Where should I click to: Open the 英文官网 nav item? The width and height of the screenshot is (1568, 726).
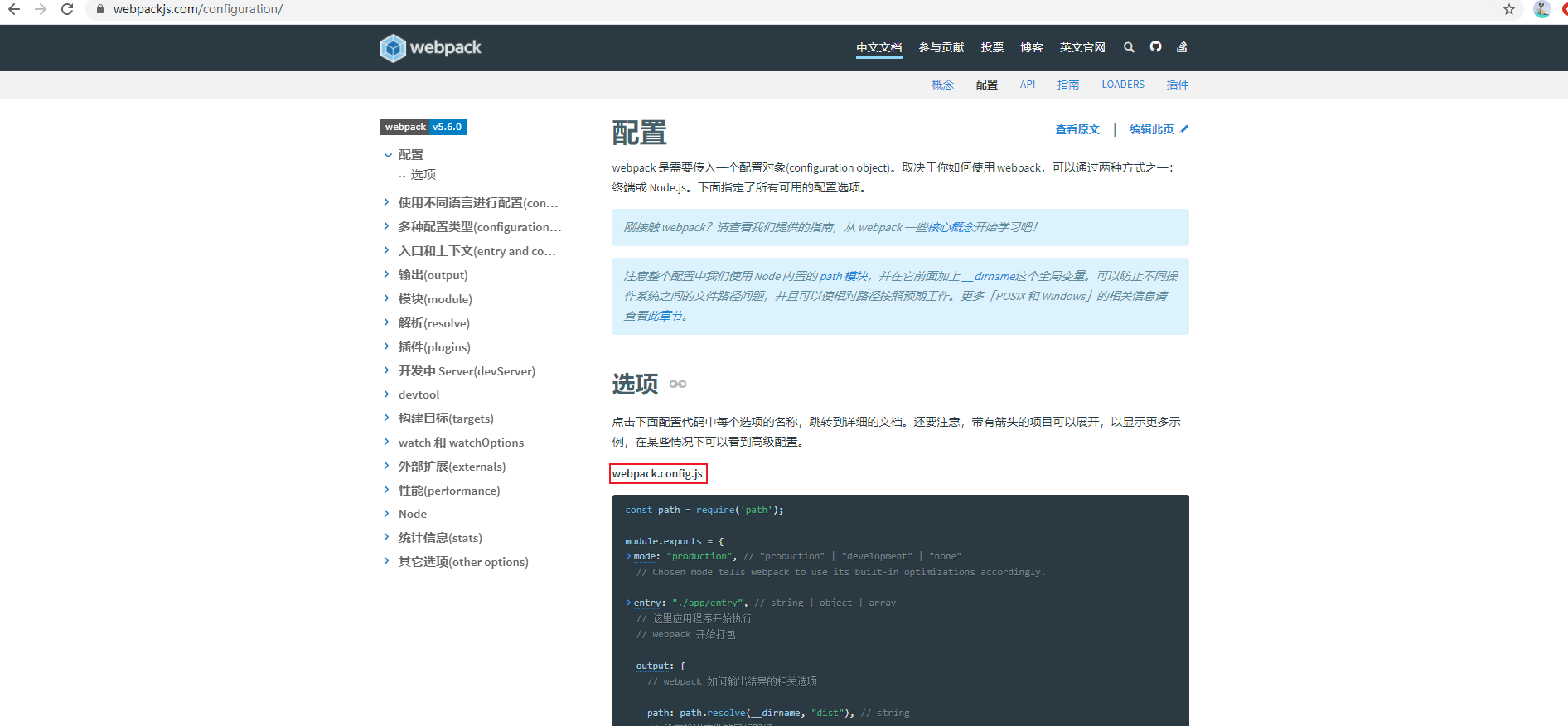pos(1082,47)
